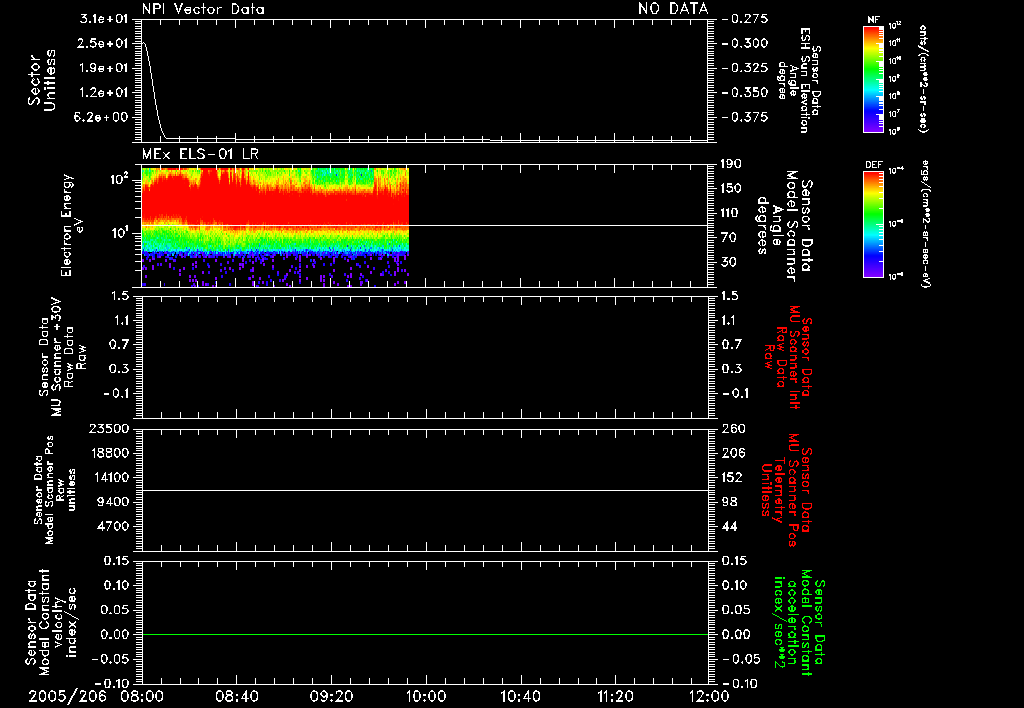Click the DEF energy flux color bar

pos(874,224)
